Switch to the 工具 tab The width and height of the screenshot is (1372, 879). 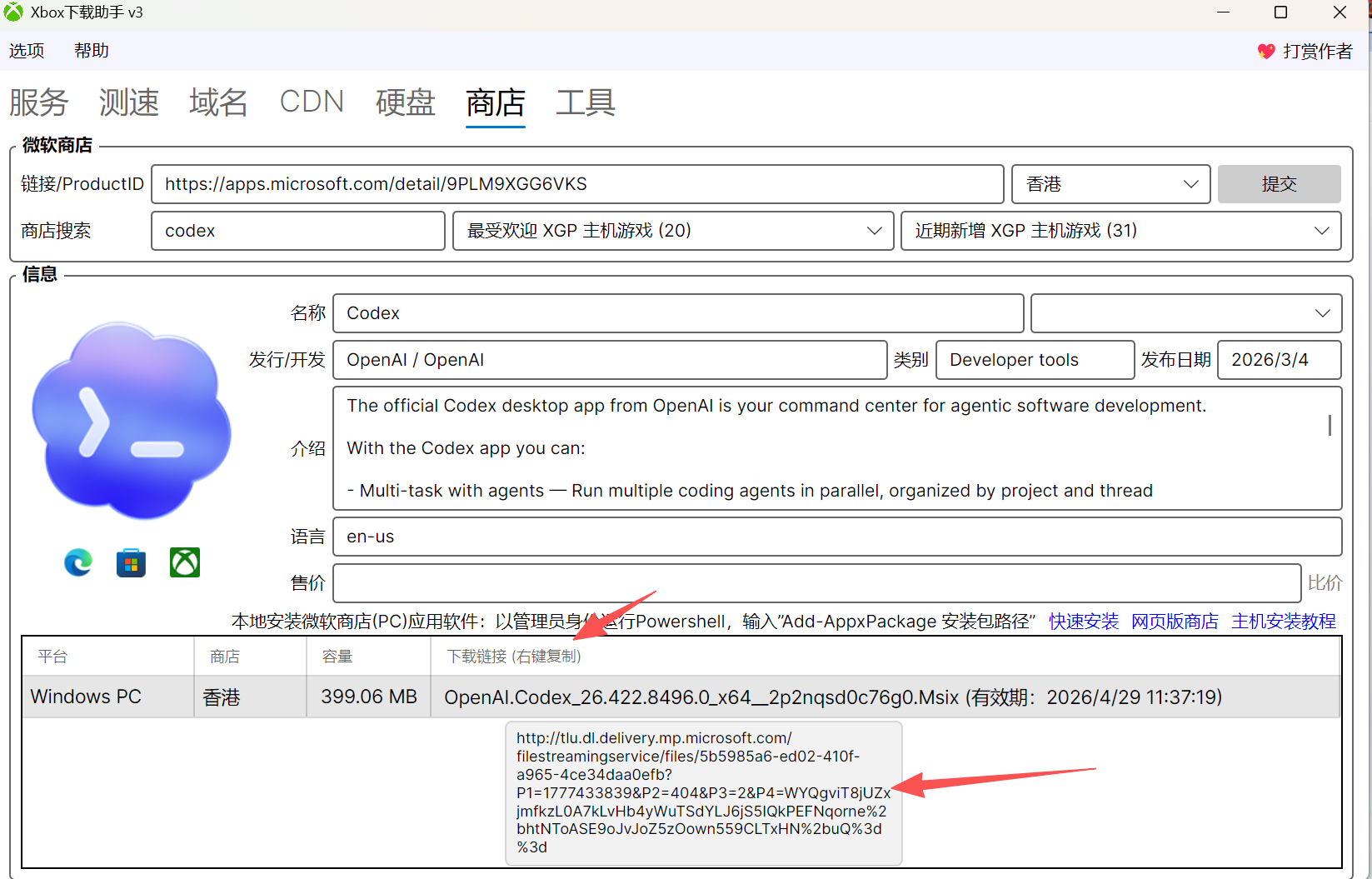tap(586, 102)
